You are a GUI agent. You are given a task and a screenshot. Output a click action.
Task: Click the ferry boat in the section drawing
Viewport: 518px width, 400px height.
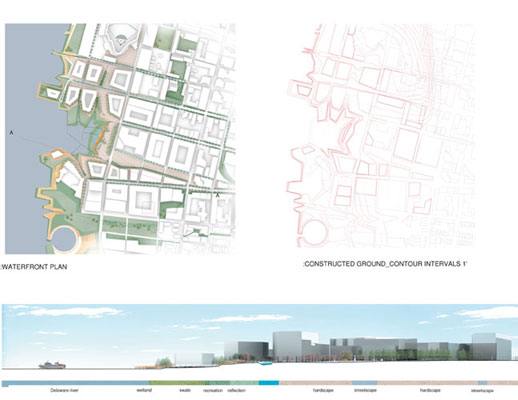tap(52, 365)
